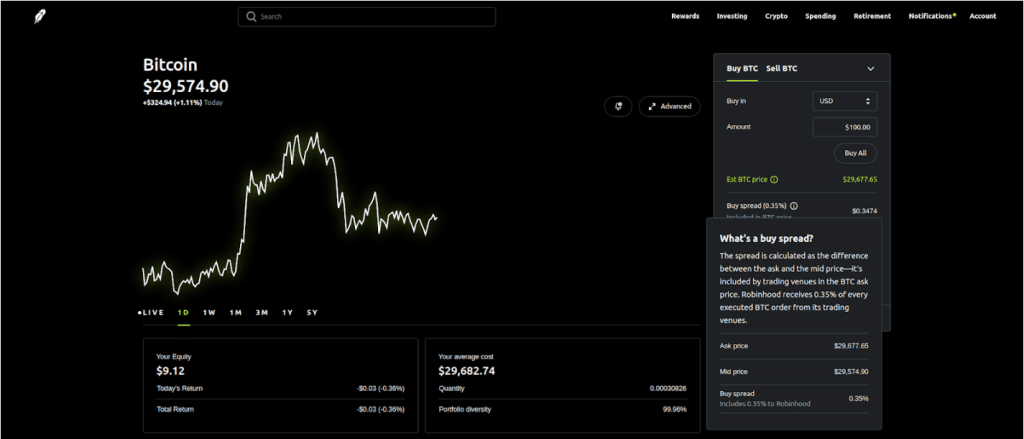Viewport: 1024px width, 439px height.
Task: Open the Advanced chart view
Action: point(670,106)
